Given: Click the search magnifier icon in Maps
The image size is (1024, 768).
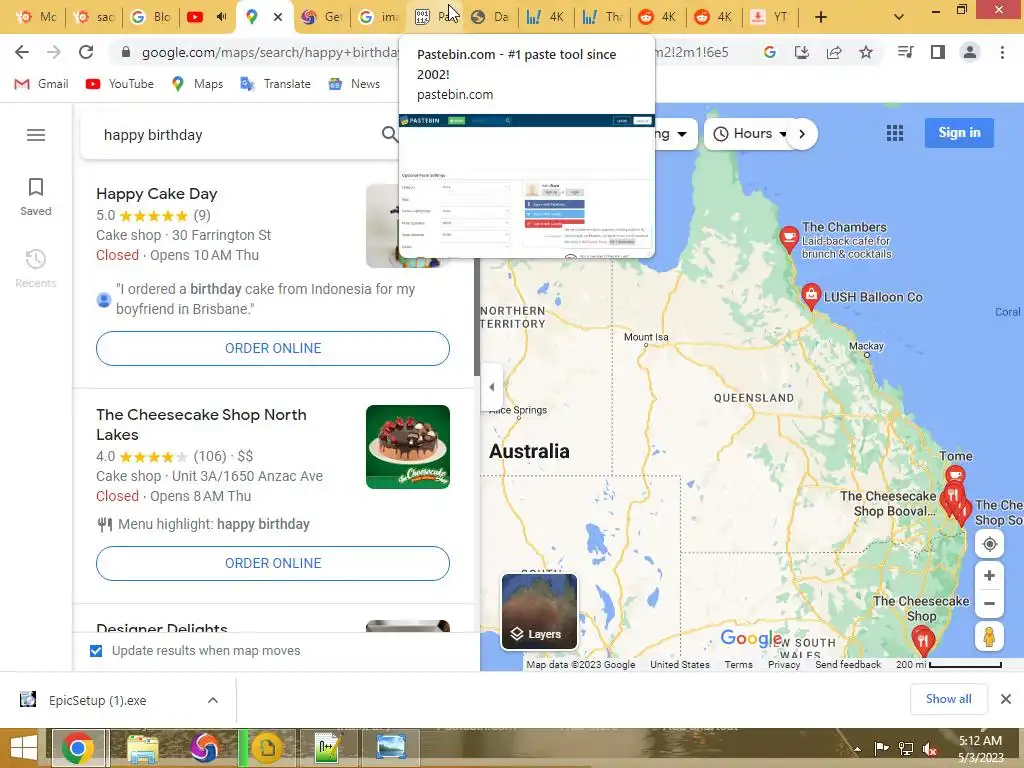Looking at the screenshot, I should (x=389, y=135).
